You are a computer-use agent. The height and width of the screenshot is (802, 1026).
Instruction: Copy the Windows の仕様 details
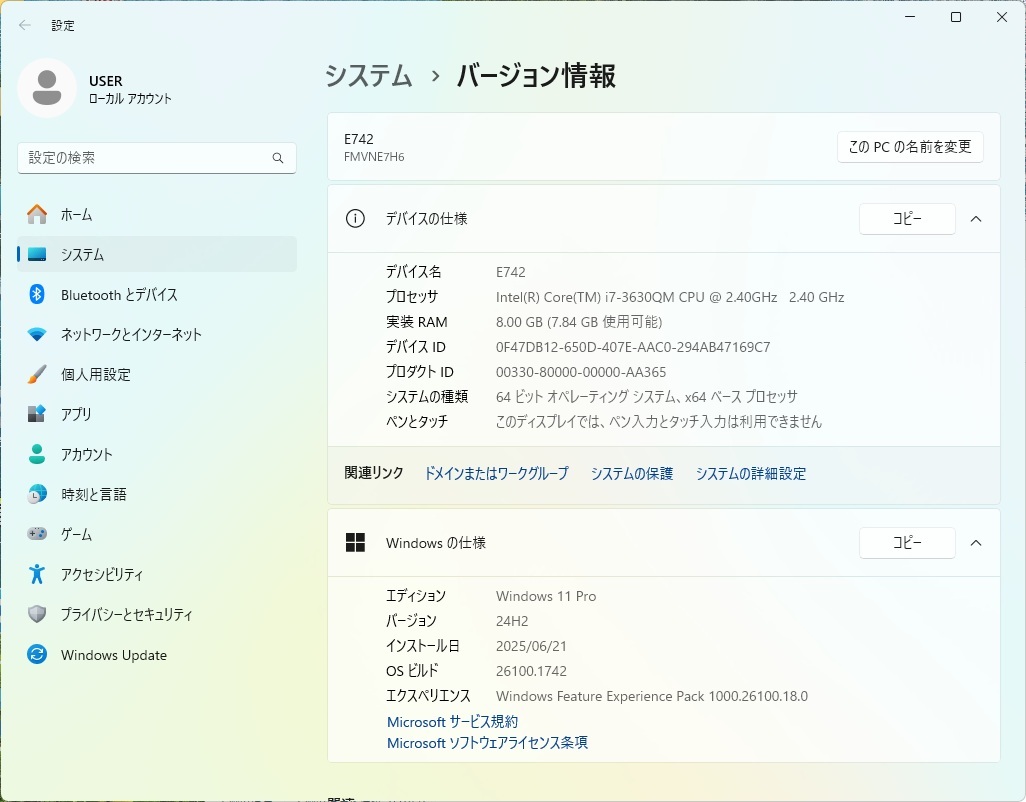tap(907, 542)
